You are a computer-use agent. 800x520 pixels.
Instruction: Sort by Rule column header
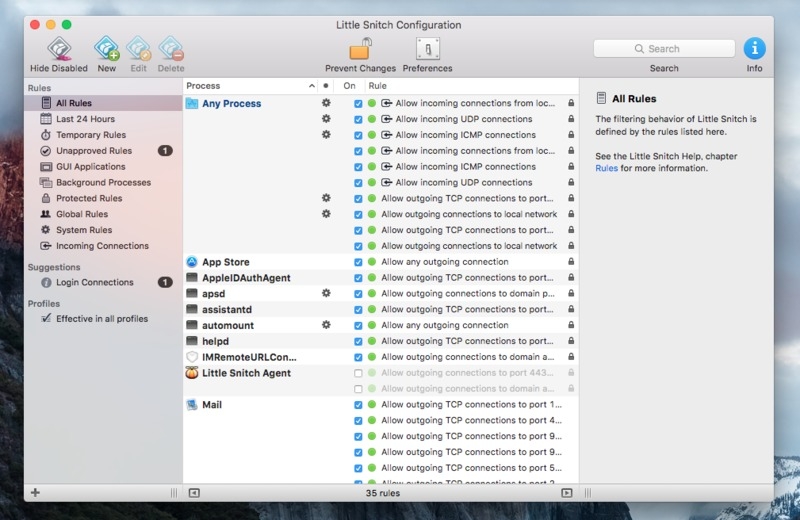pyautogui.click(x=472, y=86)
